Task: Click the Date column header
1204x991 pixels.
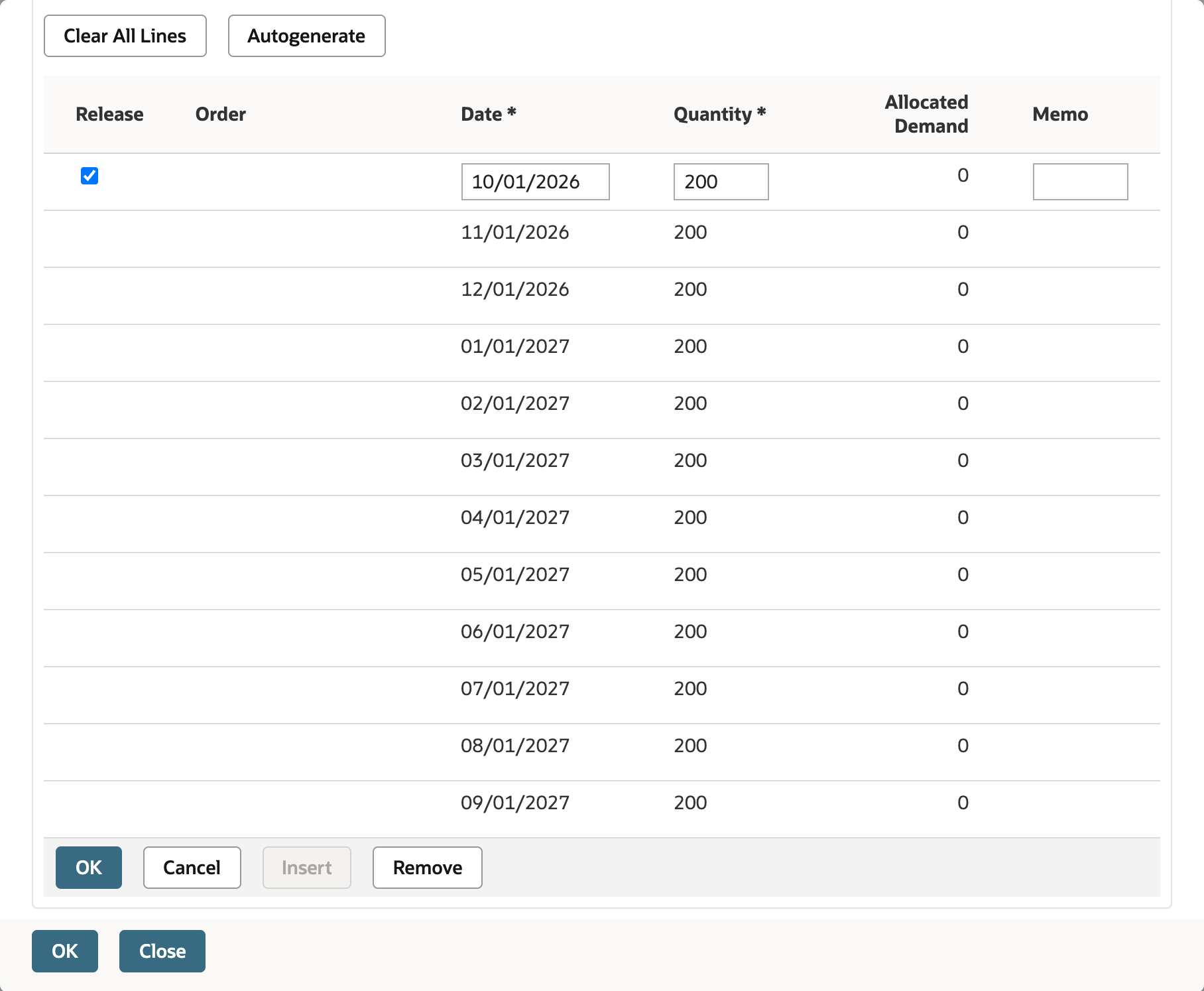Action: [x=489, y=114]
